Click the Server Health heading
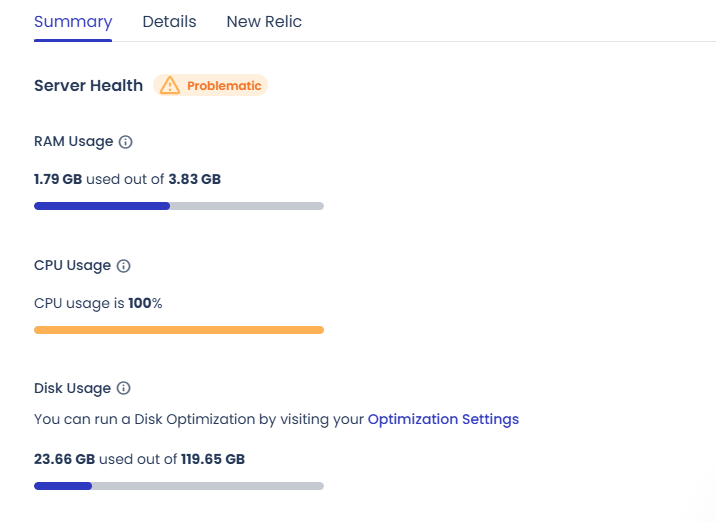Image resolution: width=716 pixels, height=522 pixels. [88, 86]
